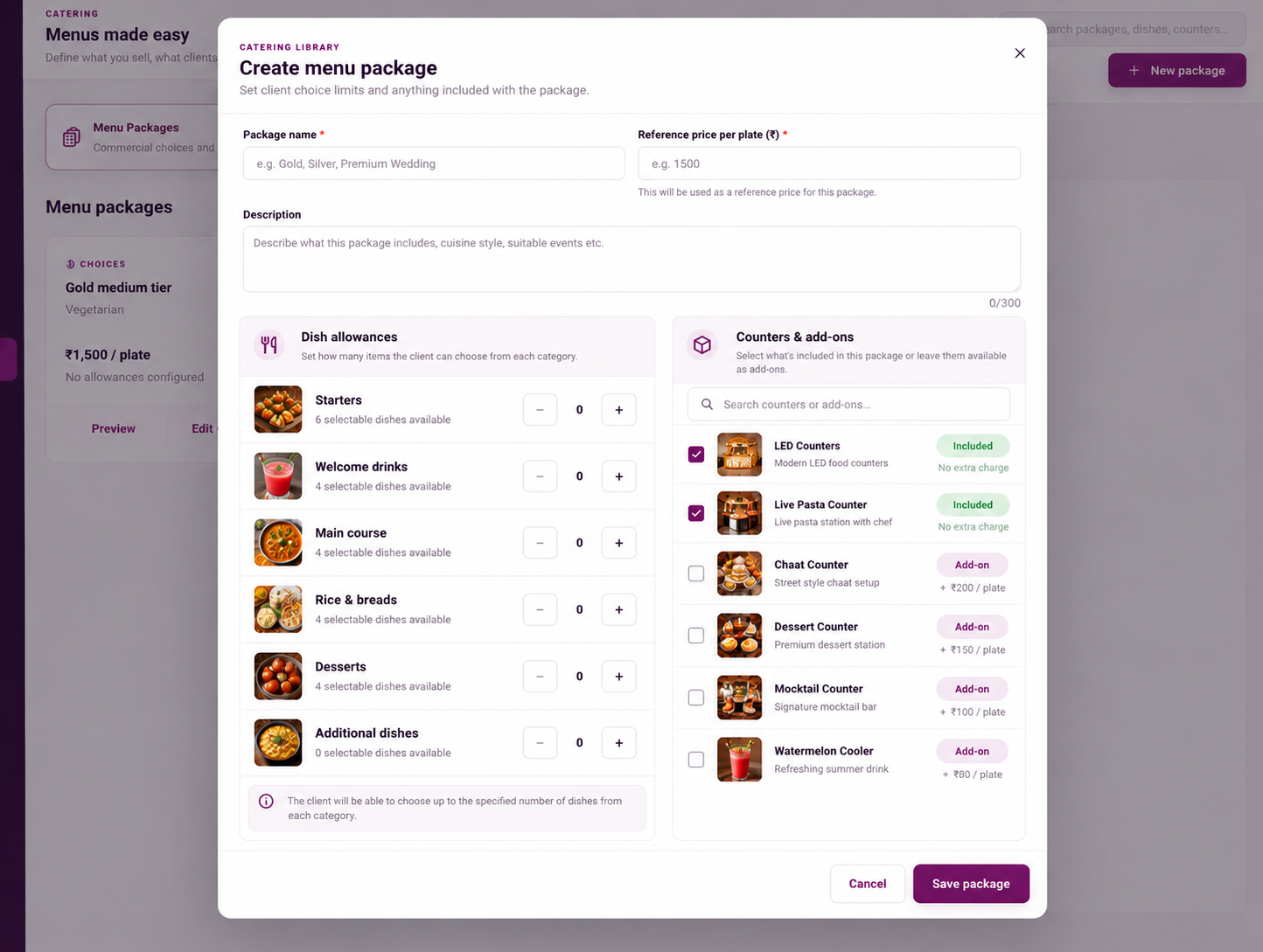The width and height of the screenshot is (1263, 952).
Task: Click the Dish allowances fork-knife icon
Action: click(x=269, y=345)
